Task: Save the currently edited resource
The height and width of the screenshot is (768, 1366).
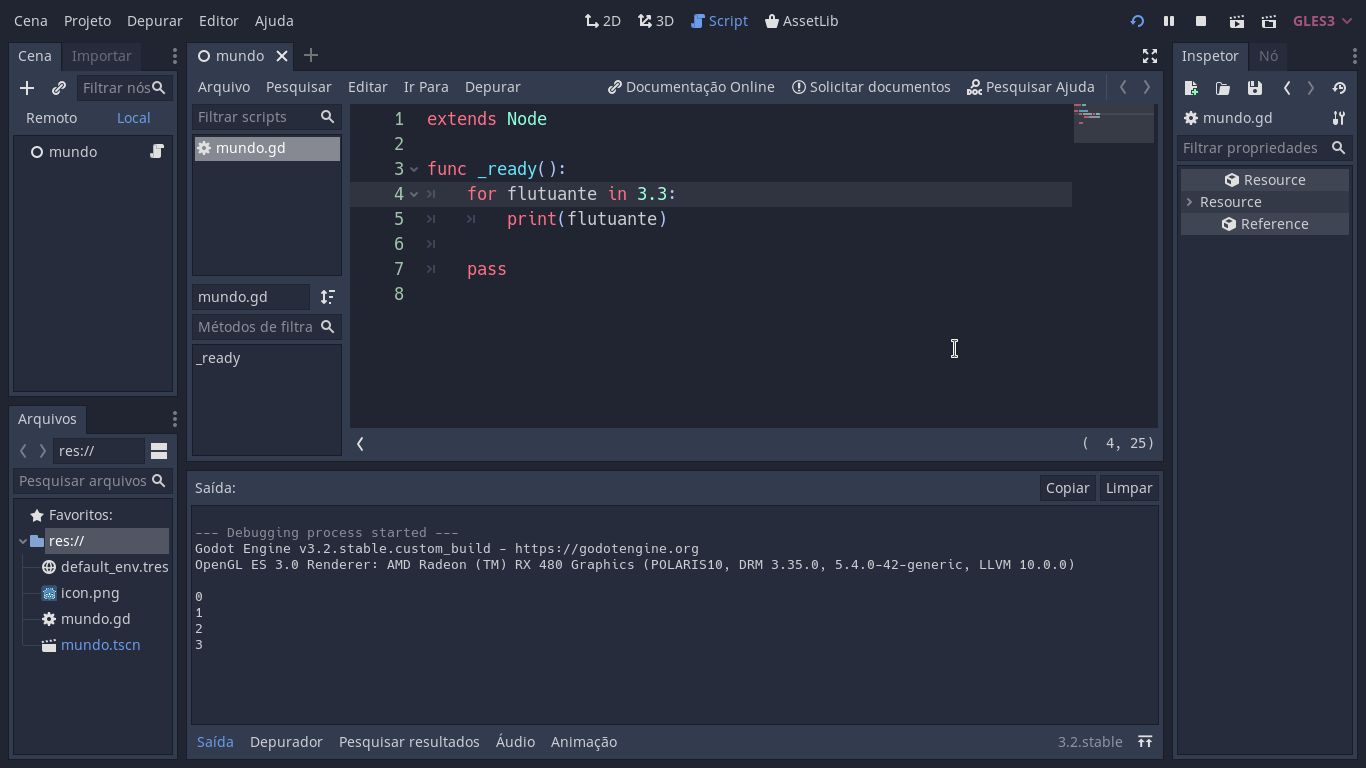Action: [1255, 88]
